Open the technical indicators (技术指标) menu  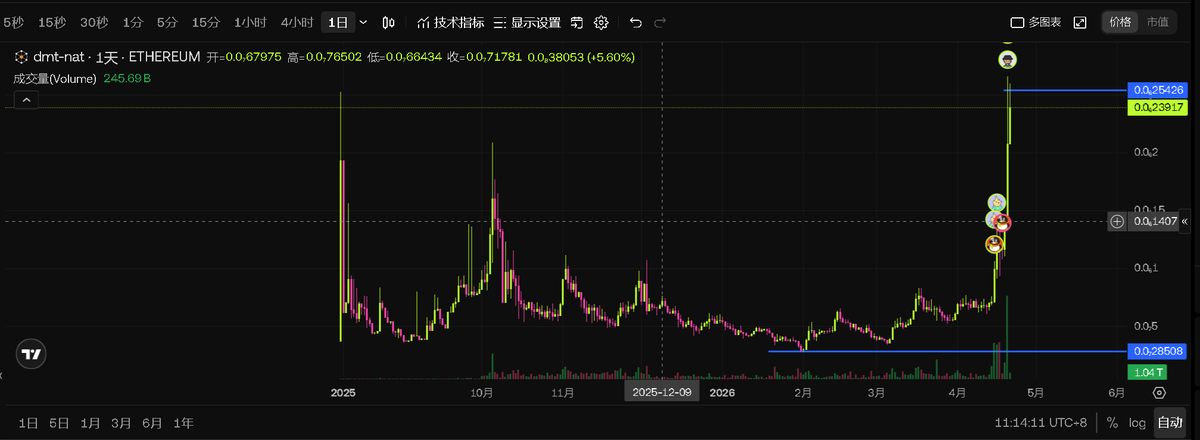(x=450, y=22)
